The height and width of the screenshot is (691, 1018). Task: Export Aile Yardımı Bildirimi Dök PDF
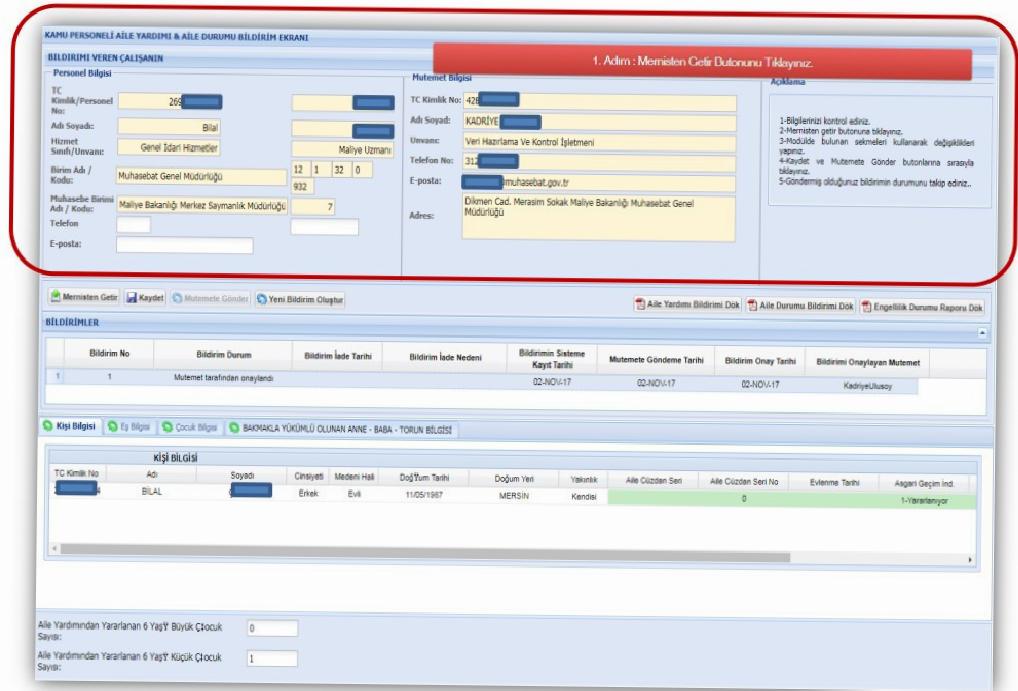coord(685,305)
